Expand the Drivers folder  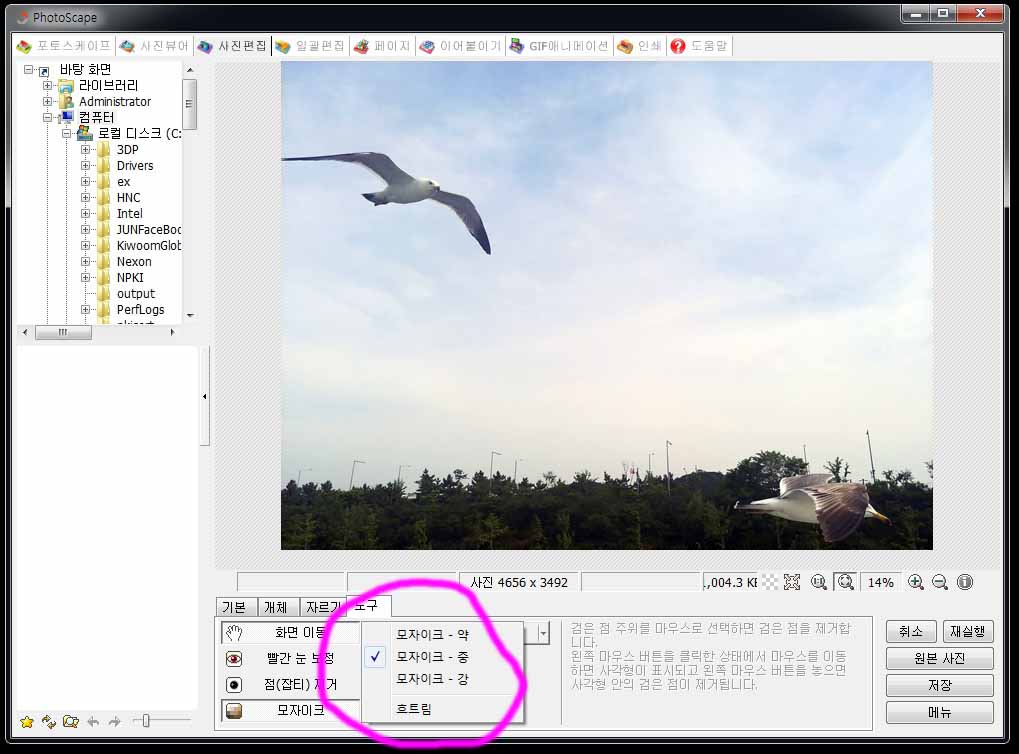coord(85,166)
